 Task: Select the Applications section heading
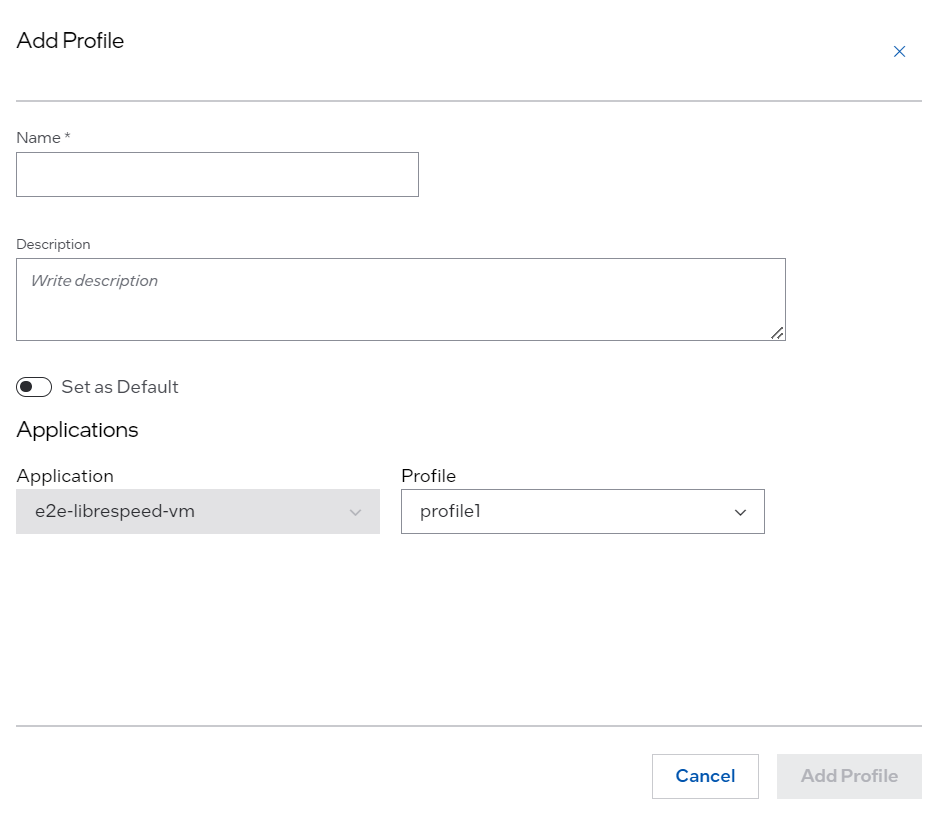pyautogui.click(x=77, y=430)
